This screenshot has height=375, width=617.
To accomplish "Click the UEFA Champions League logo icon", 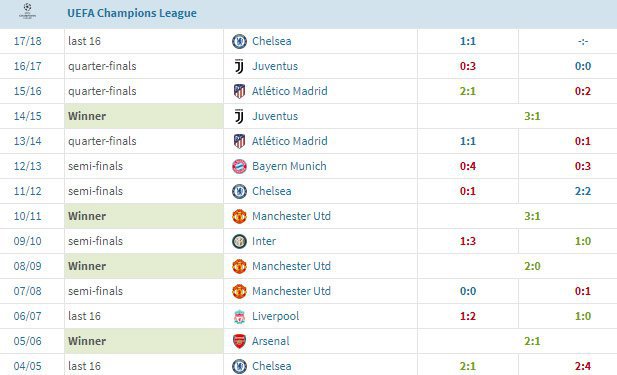I will pos(27,11).
